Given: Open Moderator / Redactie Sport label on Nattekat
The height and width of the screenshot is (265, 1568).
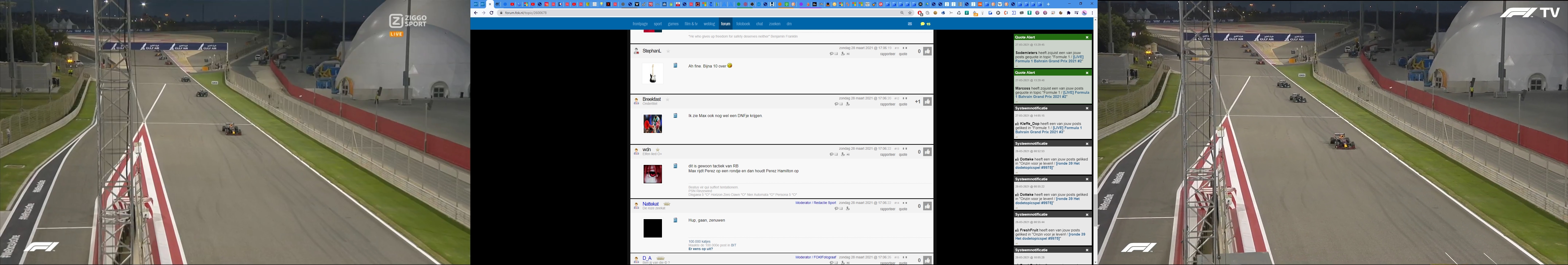Looking at the screenshot, I should (x=816, y=203).
